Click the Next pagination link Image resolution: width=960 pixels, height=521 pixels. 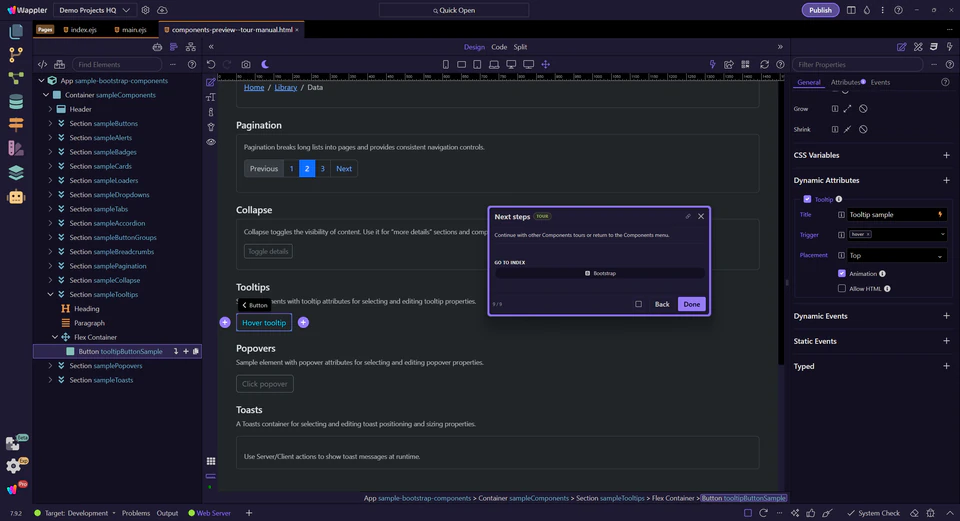click(x=344, y=169)
